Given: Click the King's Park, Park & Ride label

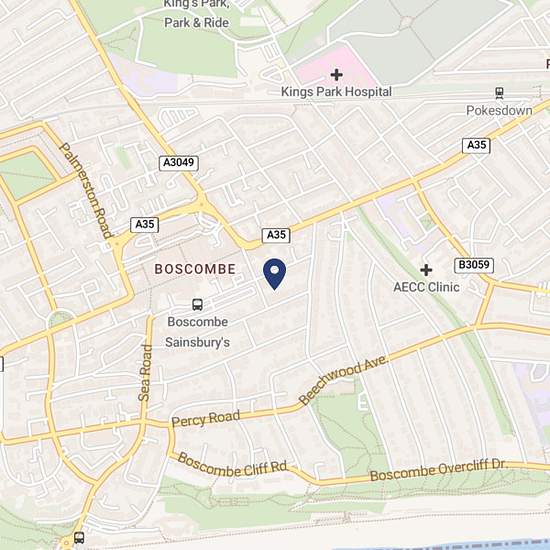Looking at the screenshot, I should pos(197,14).
